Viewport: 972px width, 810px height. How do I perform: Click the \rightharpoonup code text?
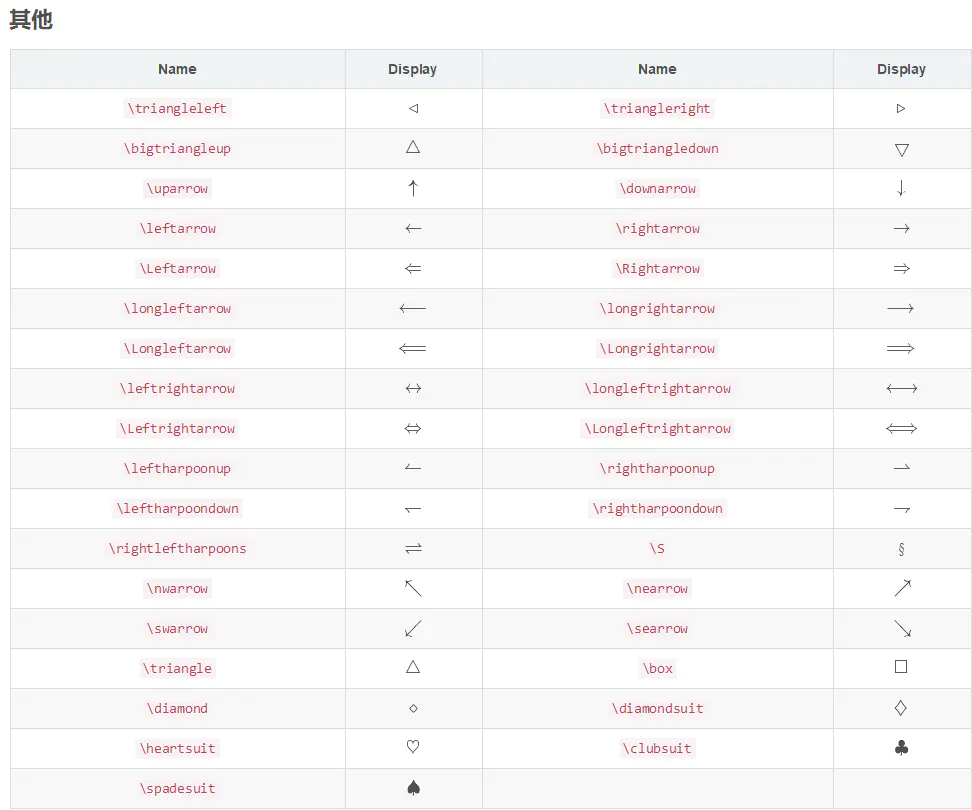(x=658, y=469)
